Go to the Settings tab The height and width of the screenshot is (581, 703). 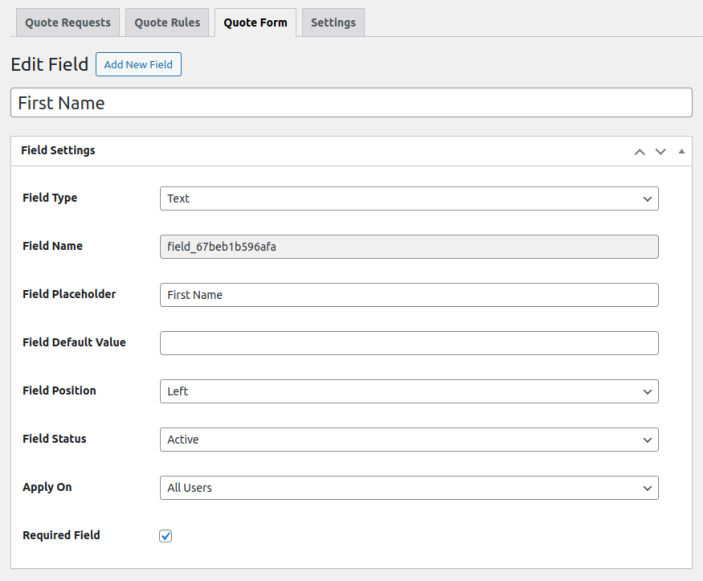pos(333,22)
